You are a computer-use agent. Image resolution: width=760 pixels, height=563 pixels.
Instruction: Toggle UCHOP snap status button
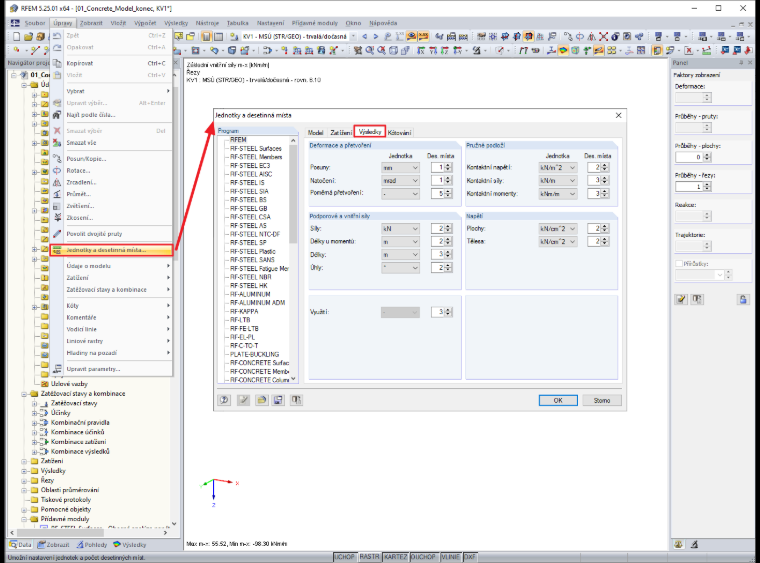pyautogui.click(x=345, y=557)
